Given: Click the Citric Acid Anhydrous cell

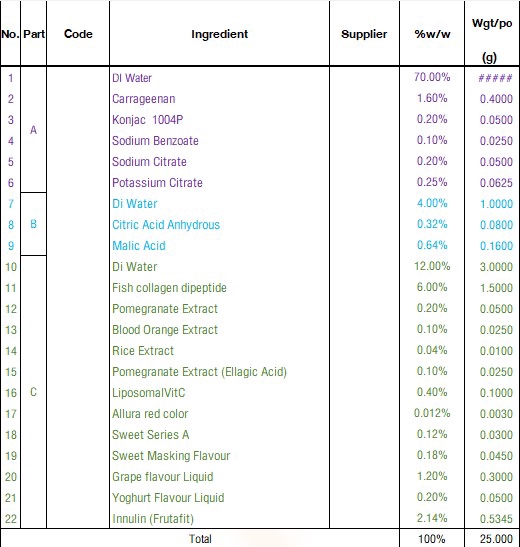Looking at the screenshot, I should (219, 225).
